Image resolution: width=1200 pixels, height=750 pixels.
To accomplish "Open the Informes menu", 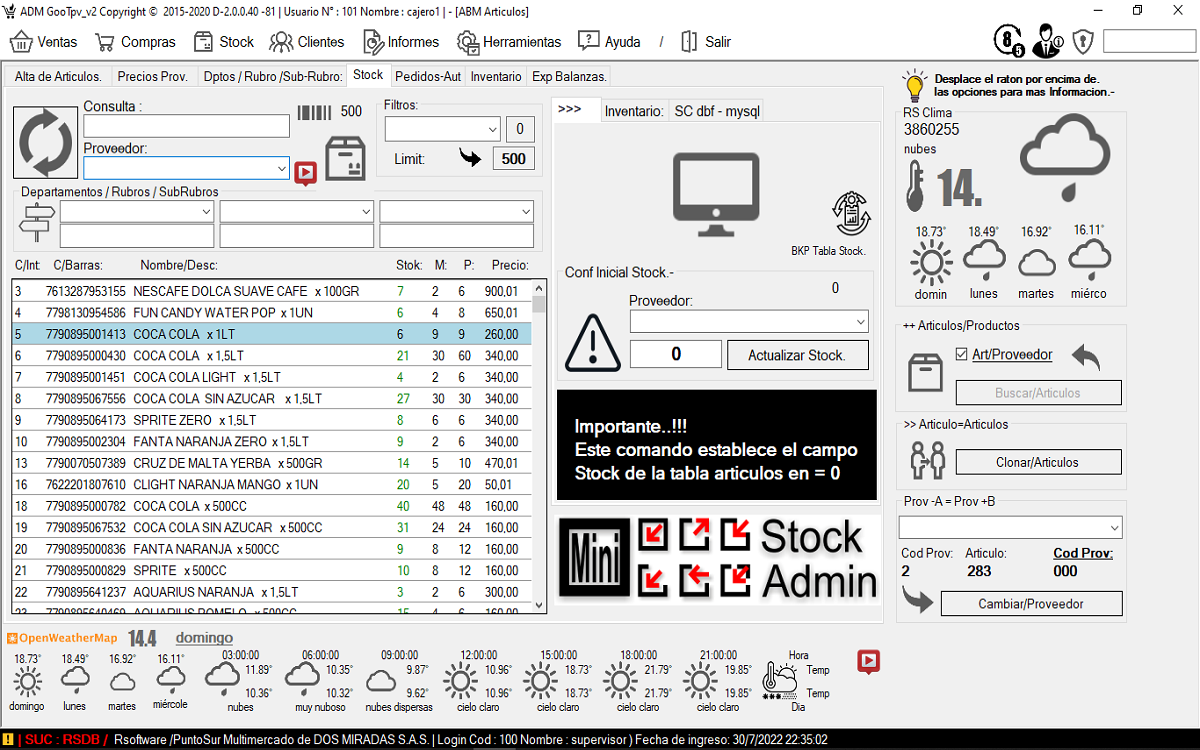I will click(x=401, y=42).
